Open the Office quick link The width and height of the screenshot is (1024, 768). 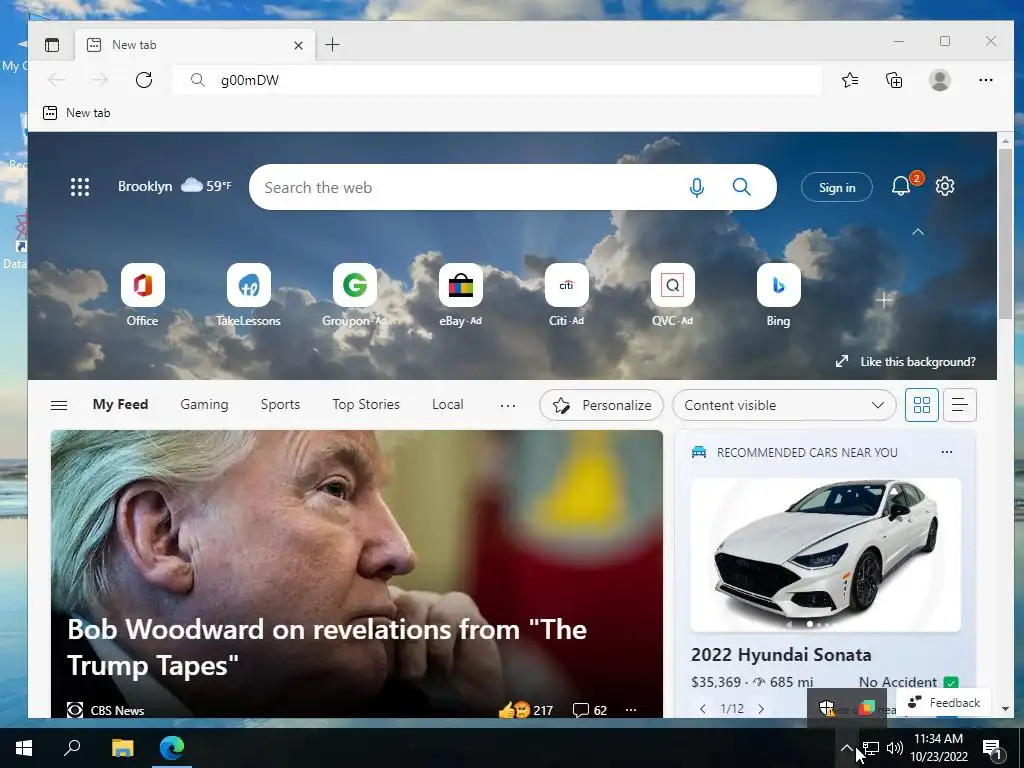[x=142, y=295]
